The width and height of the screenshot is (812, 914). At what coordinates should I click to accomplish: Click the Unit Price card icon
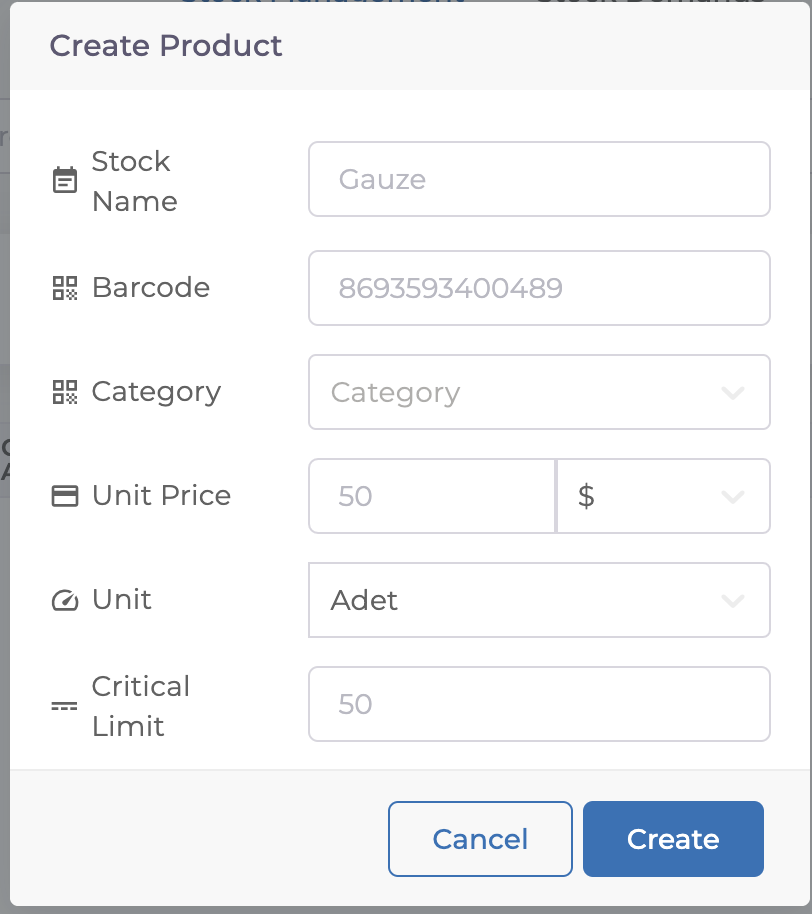pyautogui.click(x=65, y=496)
